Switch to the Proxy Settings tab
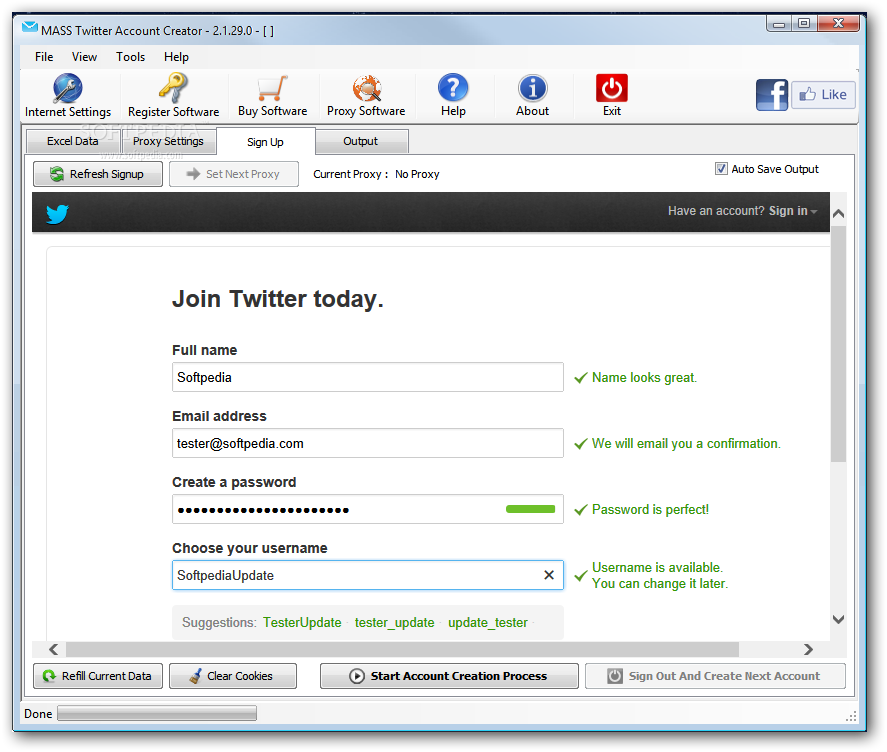 (168, 141)
